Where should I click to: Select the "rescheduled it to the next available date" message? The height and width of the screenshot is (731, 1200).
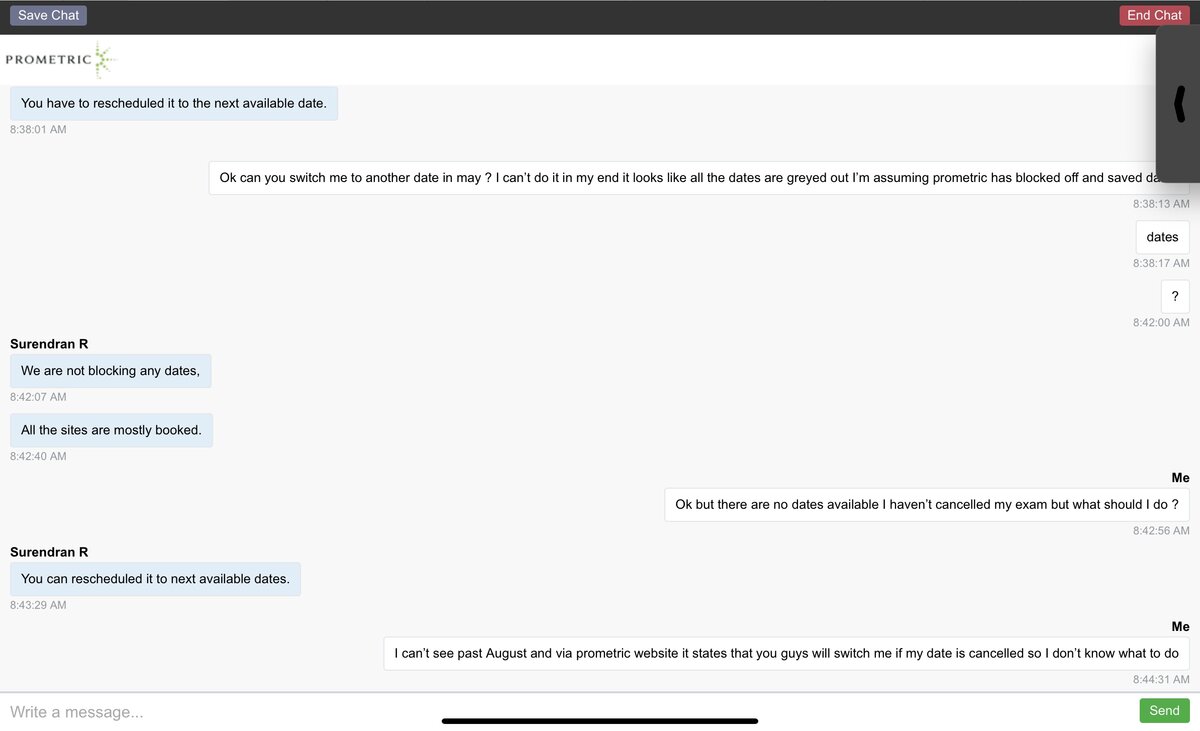[x=174, y=103]
